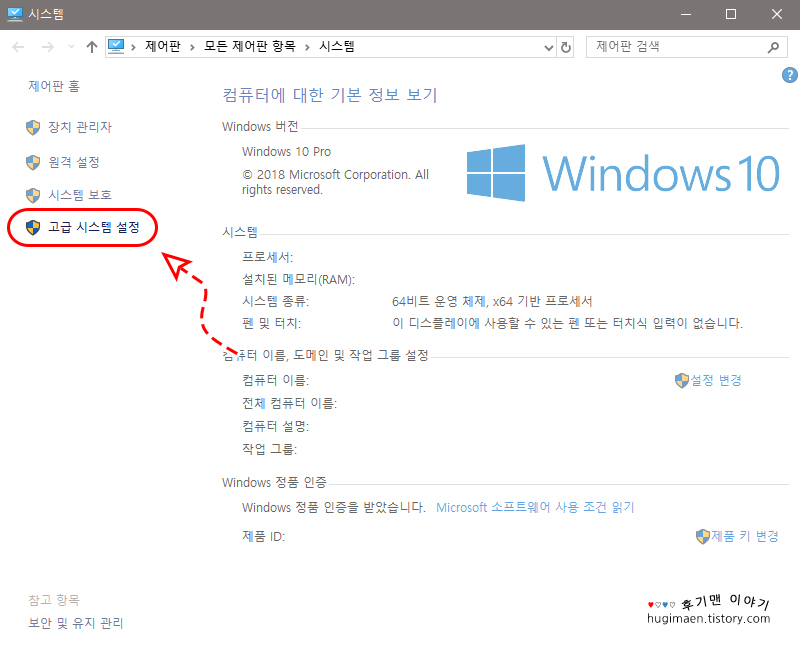800x650 pixels.
Task: Click the 전체 컴퓨터 이름 label
Action: pyautogui.click(x=289, y=404)
